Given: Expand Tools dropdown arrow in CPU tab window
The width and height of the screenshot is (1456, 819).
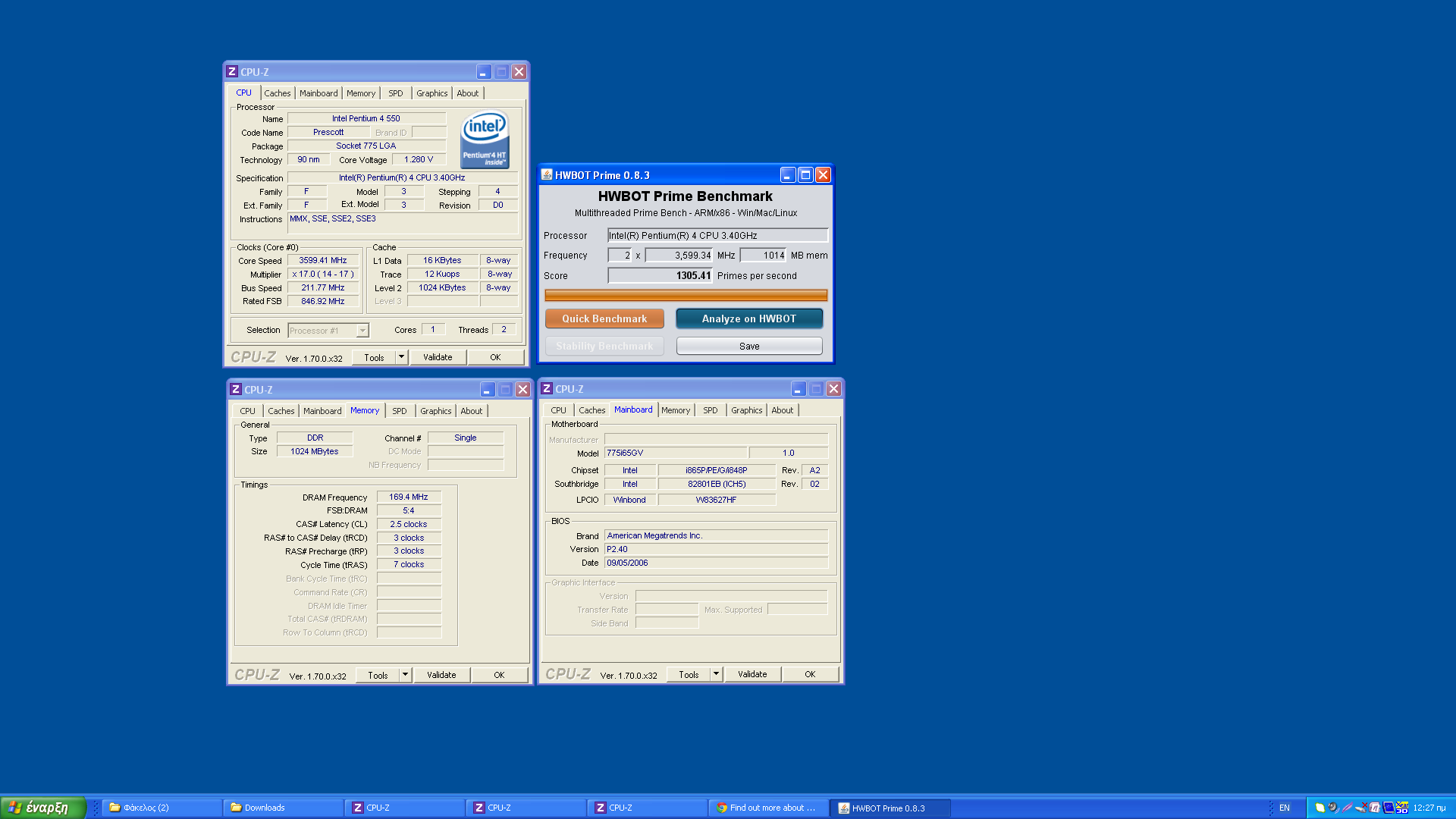Looking at the screenshot, I should point(402,357).
